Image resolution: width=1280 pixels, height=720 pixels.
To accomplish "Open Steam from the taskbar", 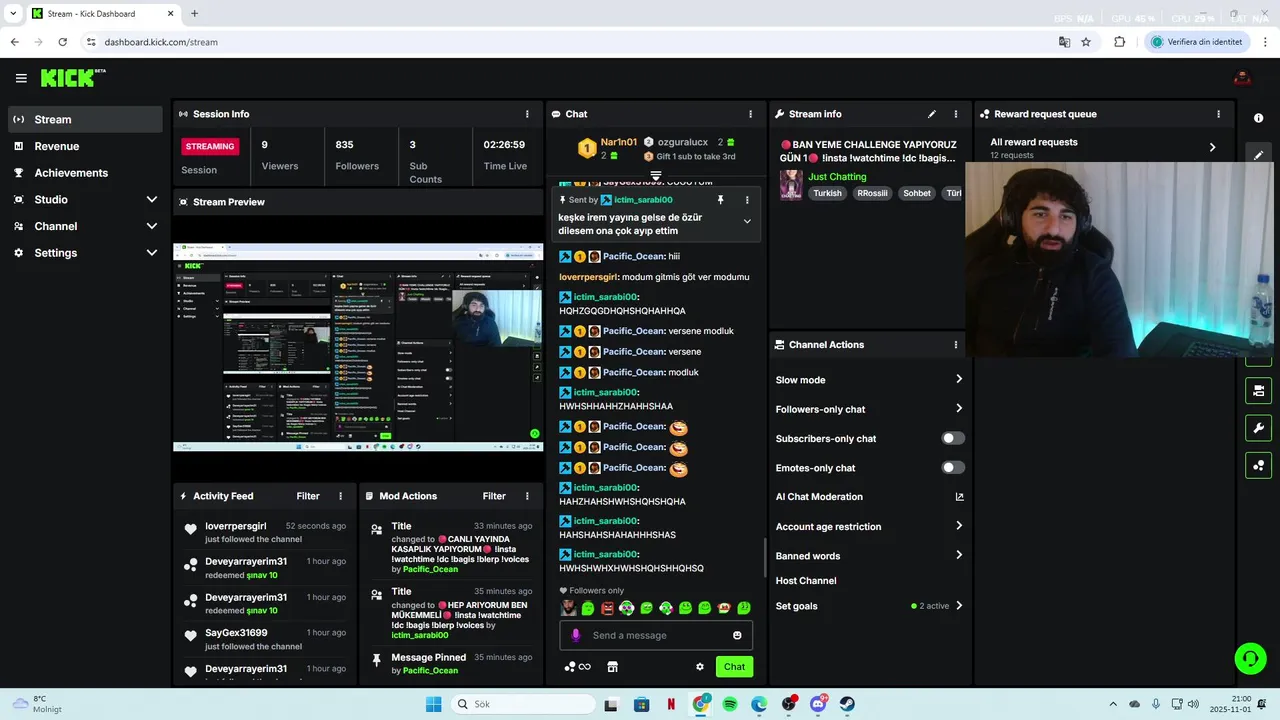I will pyautogui.click(x=847, y=704).
